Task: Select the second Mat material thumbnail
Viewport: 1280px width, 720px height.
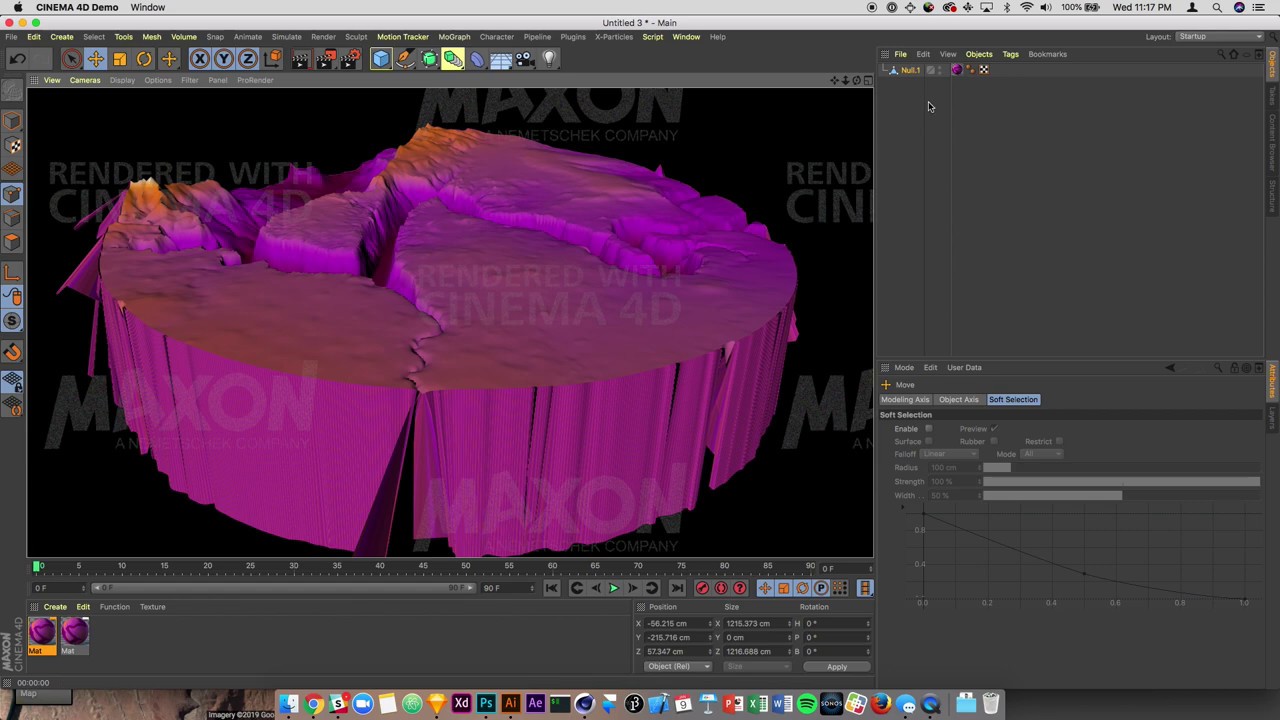Action: click(x=74, y=631)
